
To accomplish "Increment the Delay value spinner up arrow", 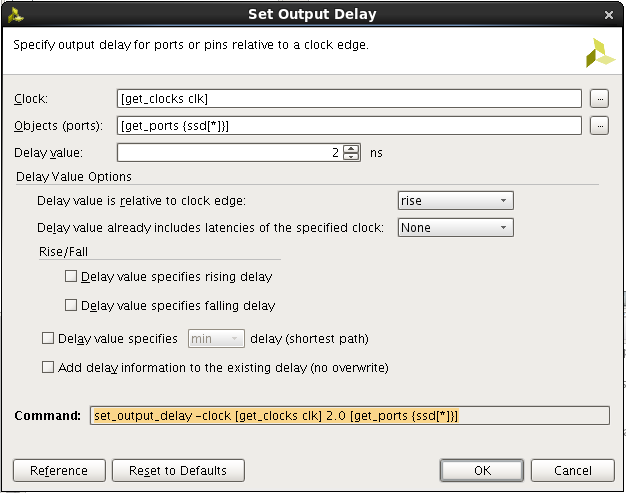I will [351, 149].
